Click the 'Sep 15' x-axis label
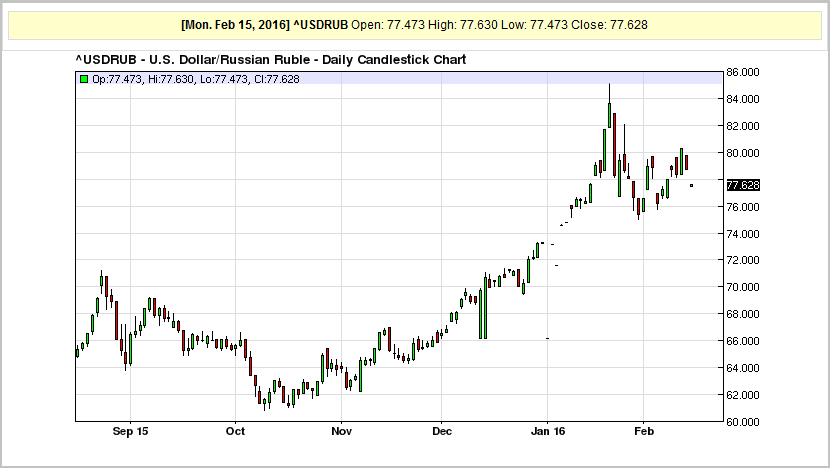 point(130,431)
